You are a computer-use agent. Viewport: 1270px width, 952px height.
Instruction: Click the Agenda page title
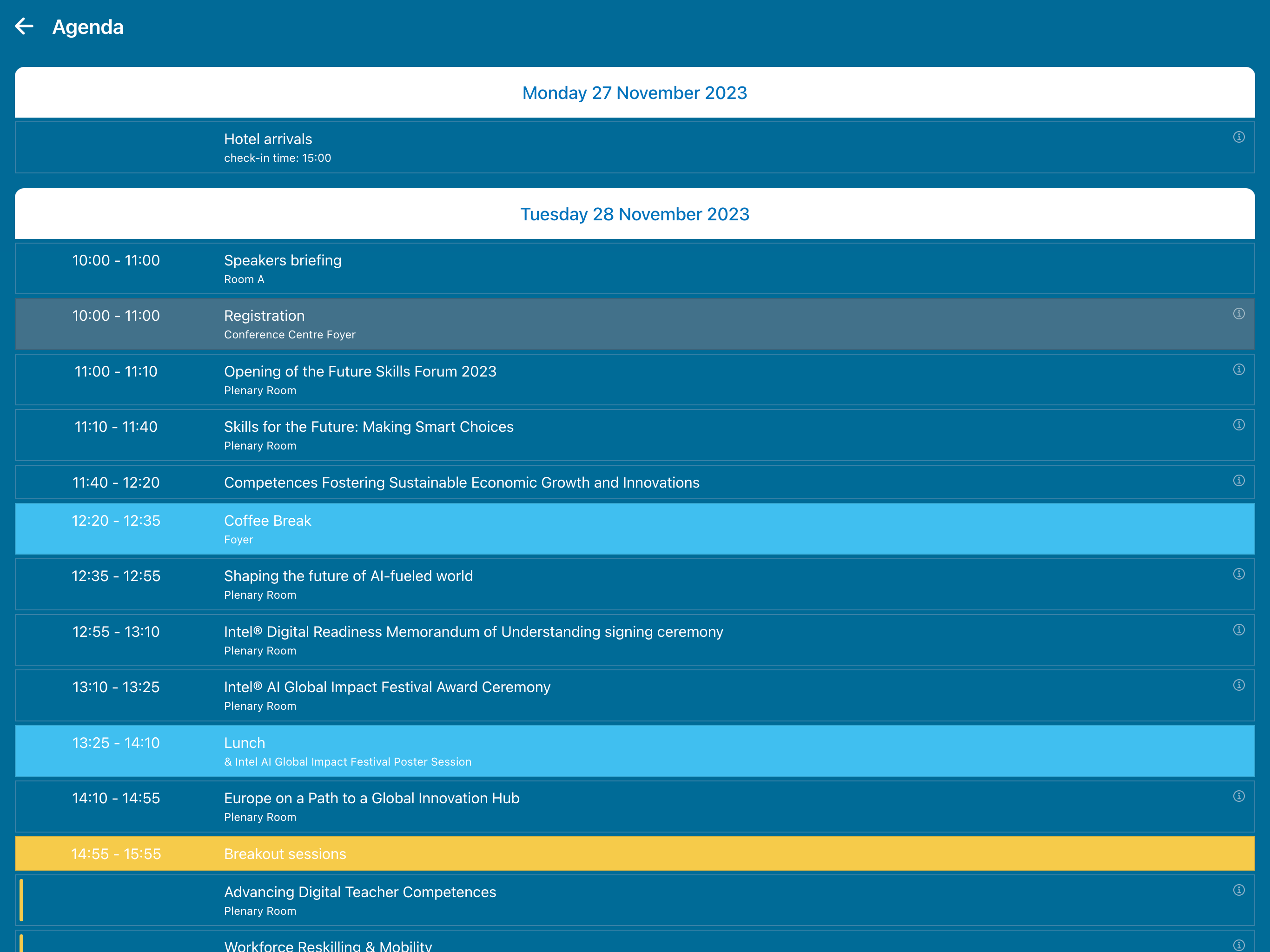point(88,27)
